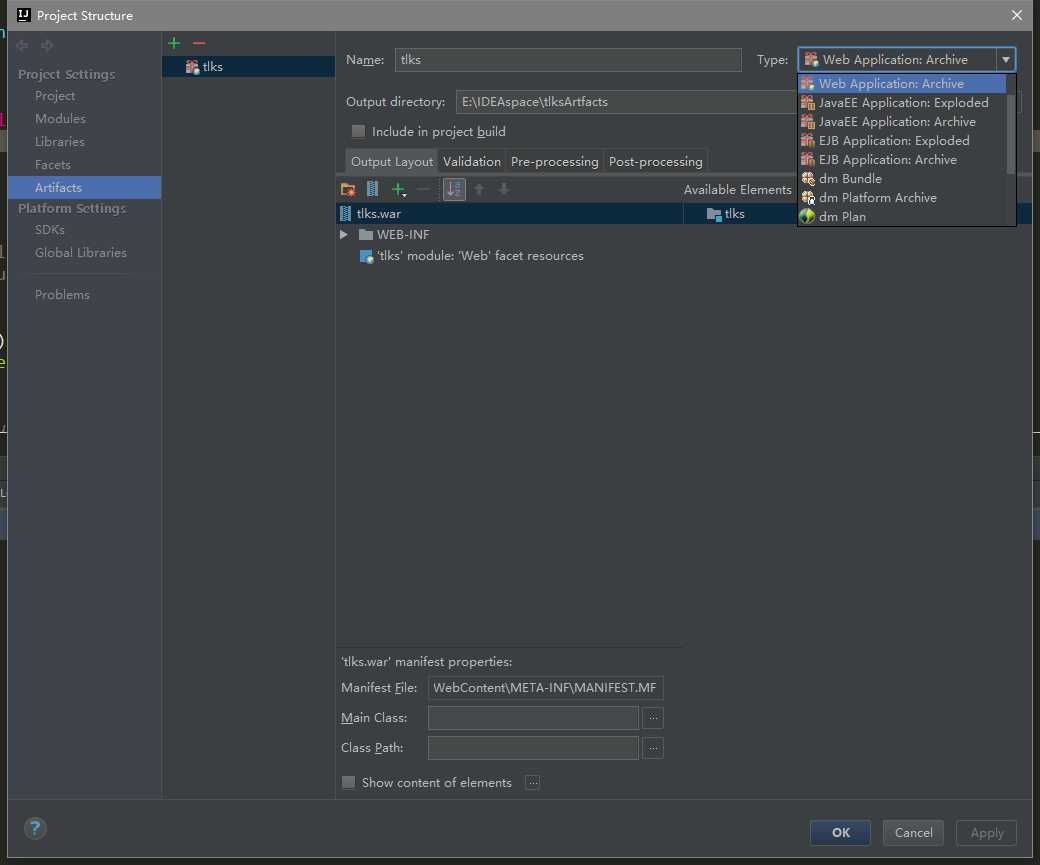Confirm with the OK button
The width and height of the screenshot is (1040, 865).
[840, 832]
